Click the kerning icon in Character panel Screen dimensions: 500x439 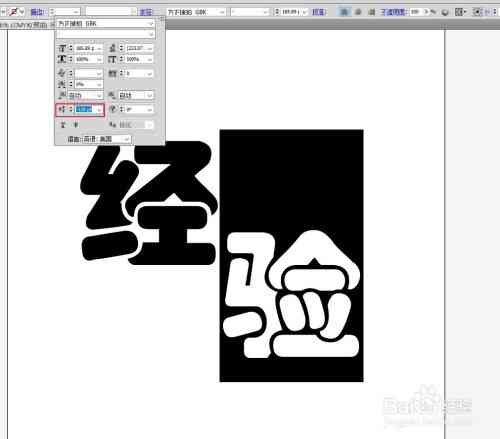tap(62, 73)
